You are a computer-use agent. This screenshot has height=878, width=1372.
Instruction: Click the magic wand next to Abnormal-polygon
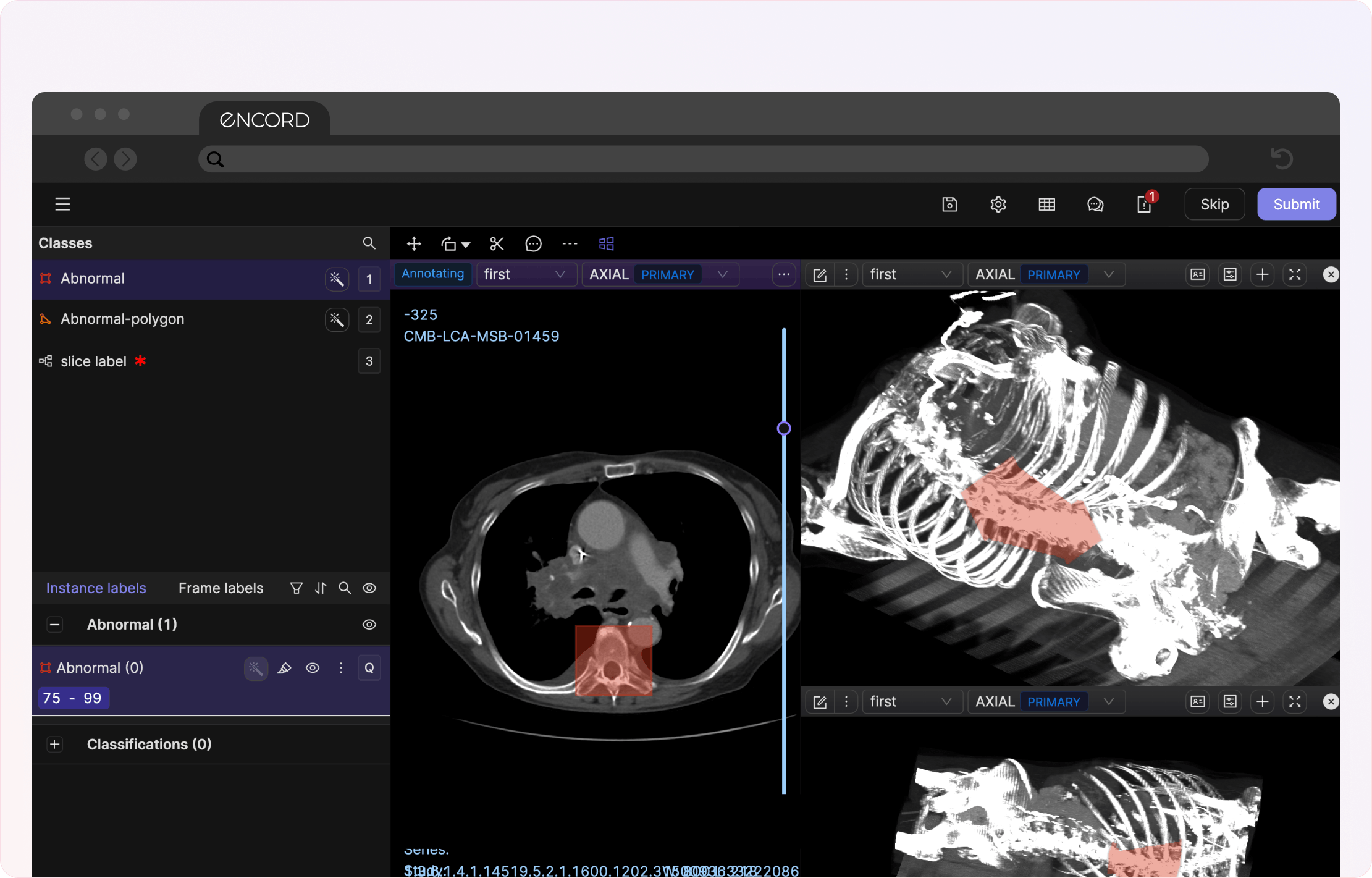click(337, 319)
